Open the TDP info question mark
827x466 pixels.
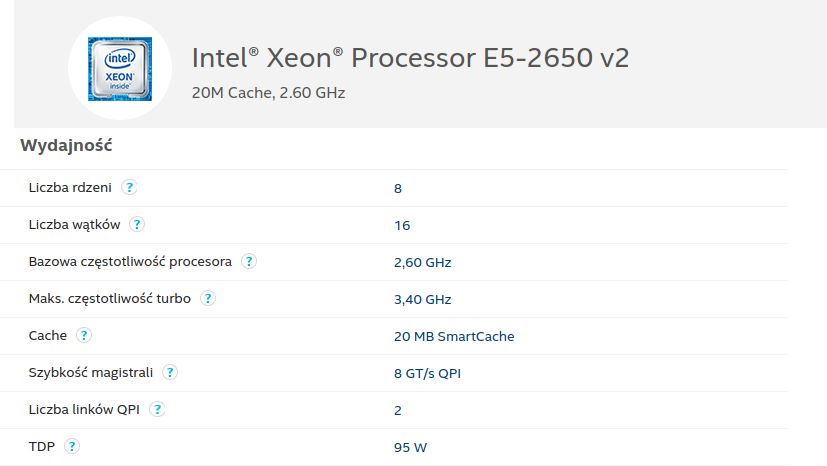click(x=72, y=446)
